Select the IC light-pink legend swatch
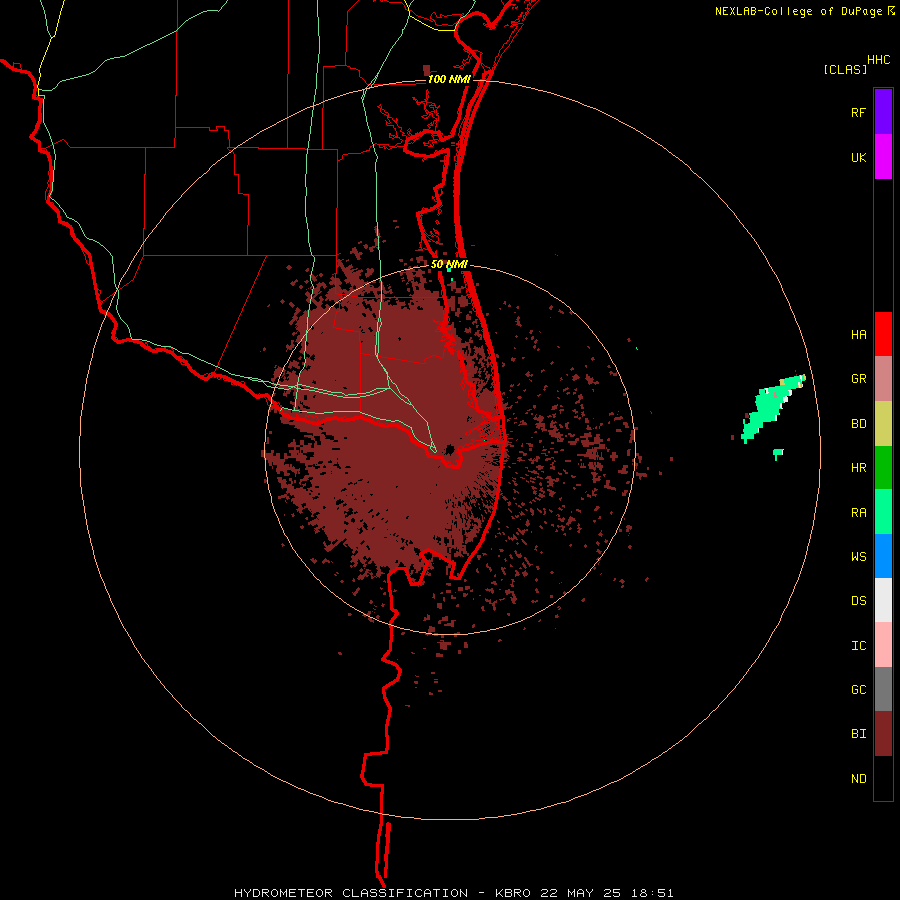The width and height of the screenshot is (900, 900). pos(883,645)
